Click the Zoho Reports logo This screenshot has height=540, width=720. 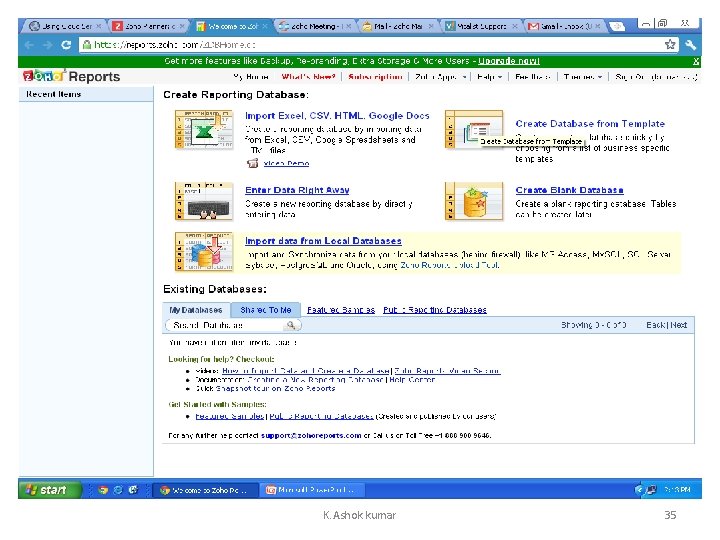(72, 76)
